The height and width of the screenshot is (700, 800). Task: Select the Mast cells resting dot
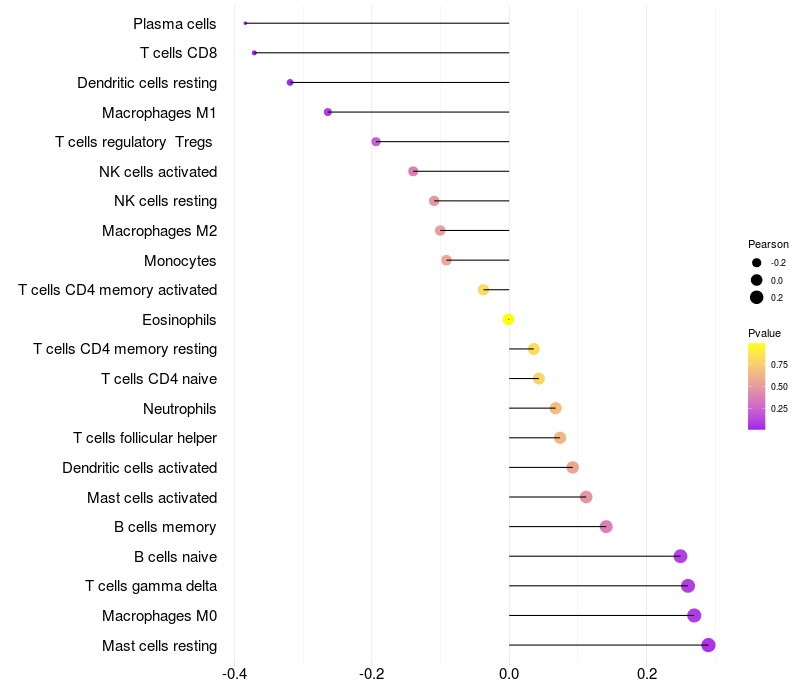708,645
